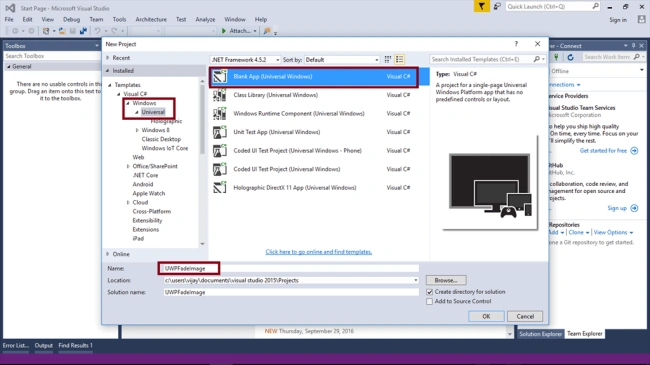The height and width of the screenshot is (365, 650).
Task: Click the Class Library template icon
Action: [x=220, y=95]
